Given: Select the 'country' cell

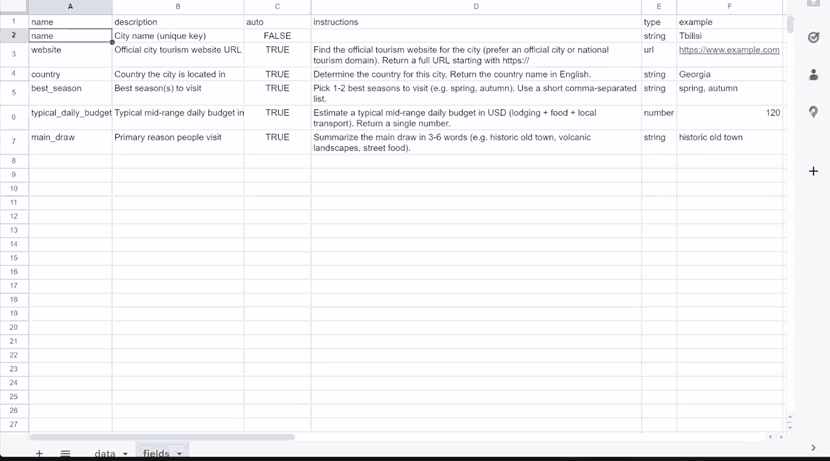Looking at the screenshot, I should (70, 74).
